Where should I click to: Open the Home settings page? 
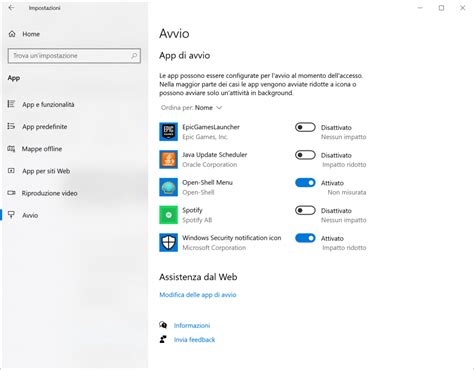pos(31,34)
